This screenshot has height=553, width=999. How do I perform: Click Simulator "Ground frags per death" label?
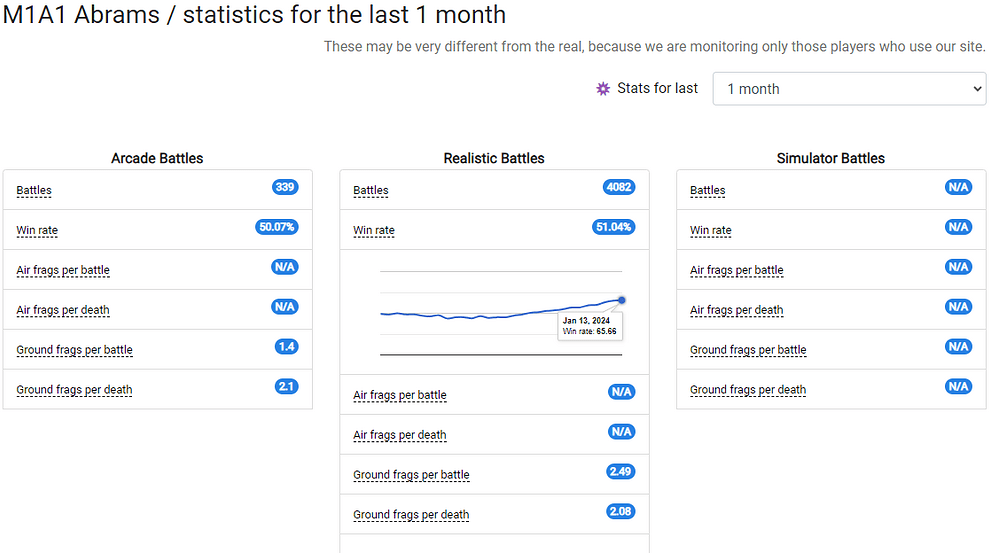[749, 390]
